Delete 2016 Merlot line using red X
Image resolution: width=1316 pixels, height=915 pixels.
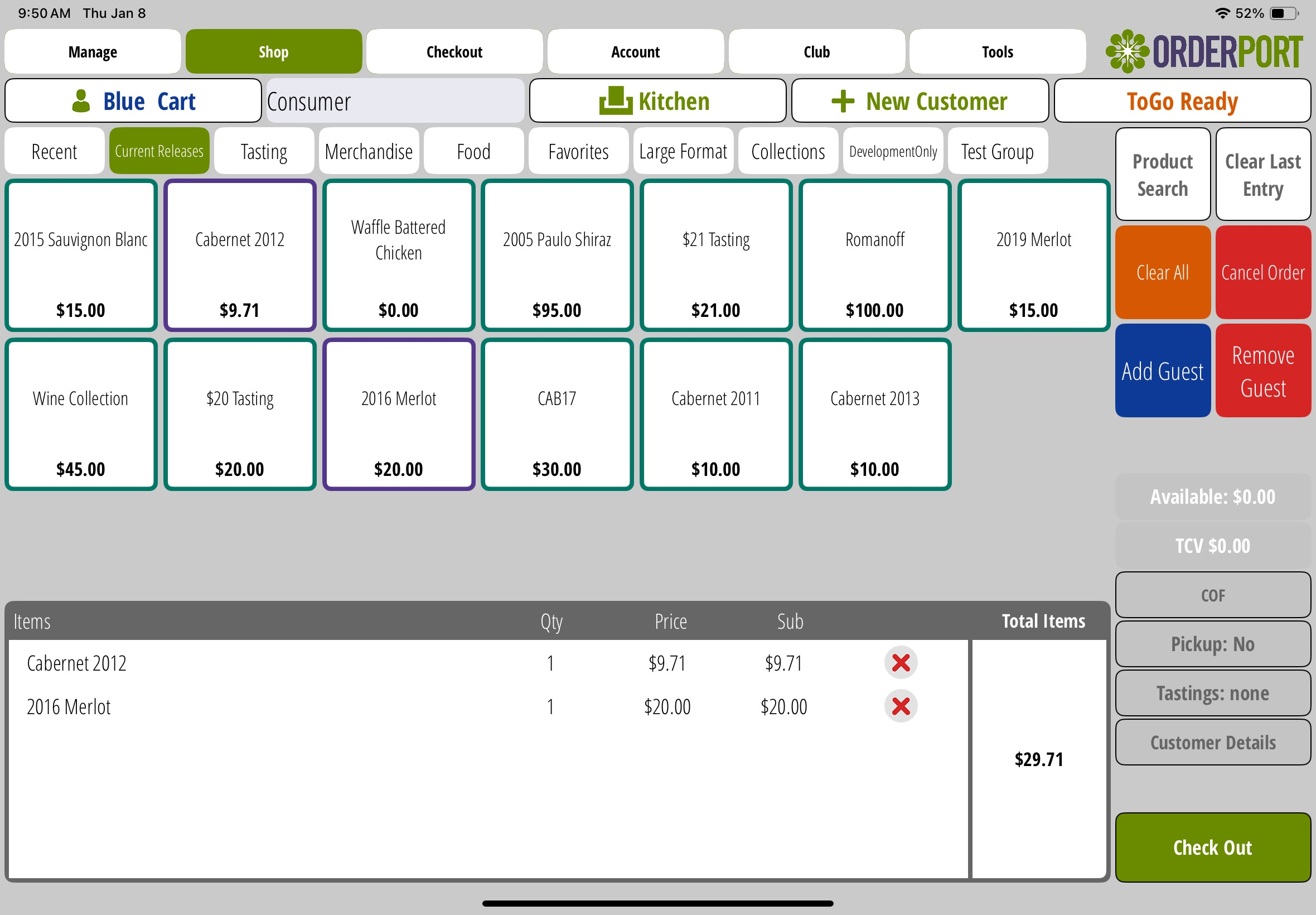coord(900,706)
